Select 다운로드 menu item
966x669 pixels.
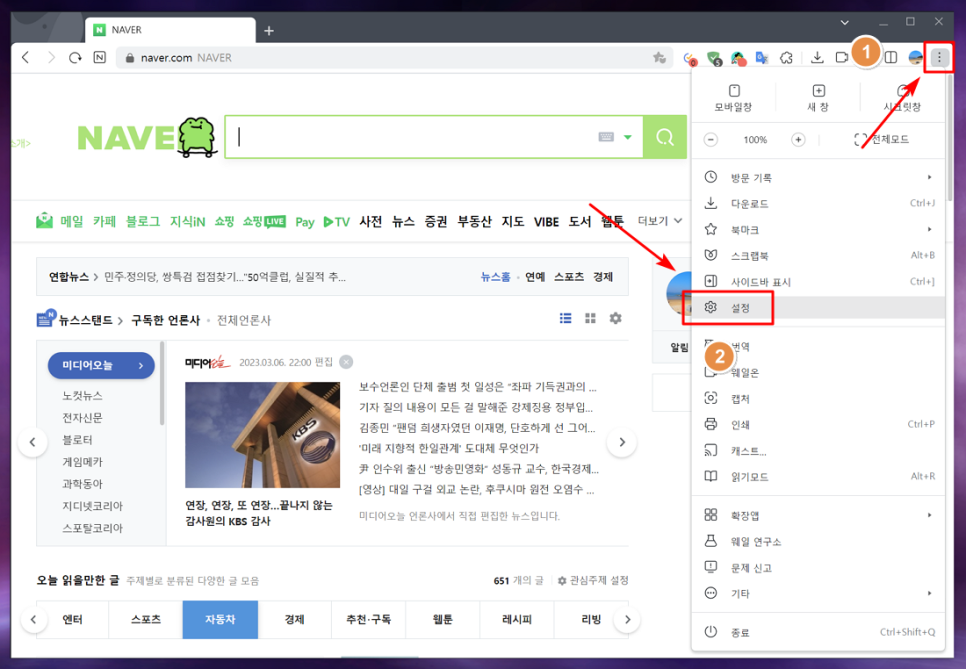(x=818, y=203)
